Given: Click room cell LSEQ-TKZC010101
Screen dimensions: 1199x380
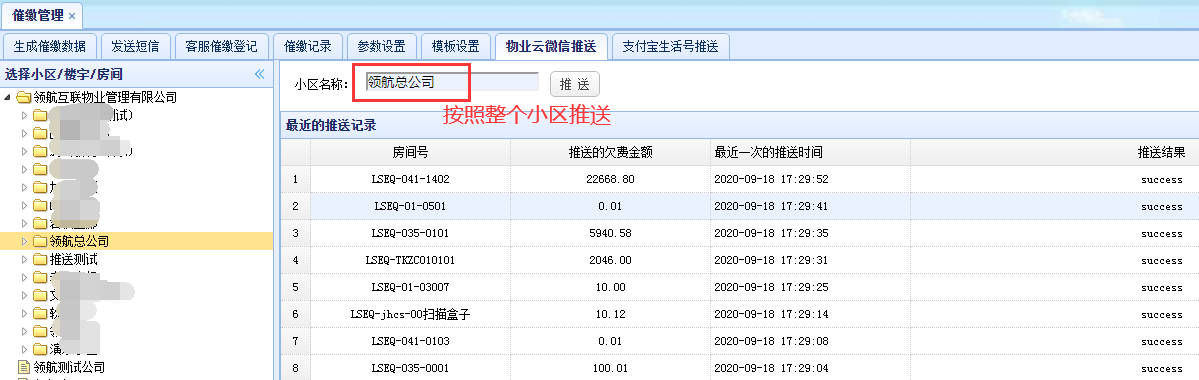Looking at the screenshot, I should point(411,260).
